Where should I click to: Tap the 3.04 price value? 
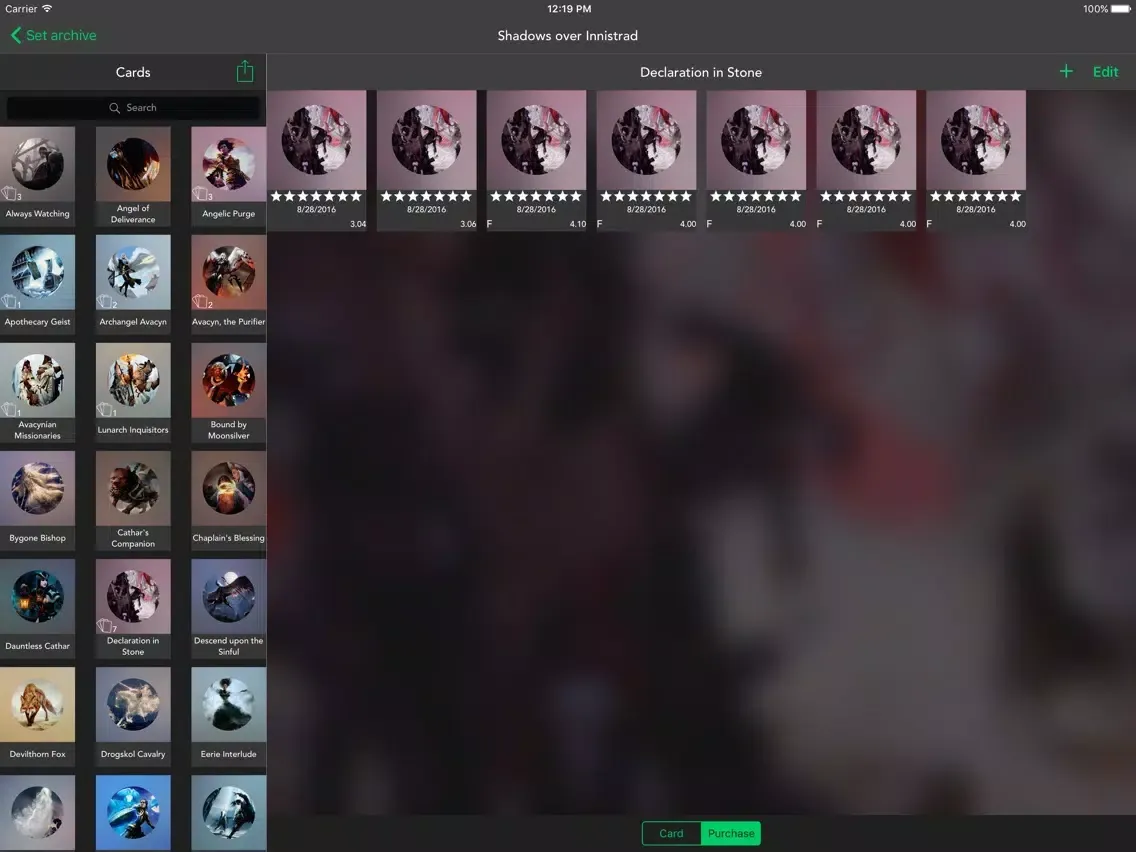coord(358,224)
